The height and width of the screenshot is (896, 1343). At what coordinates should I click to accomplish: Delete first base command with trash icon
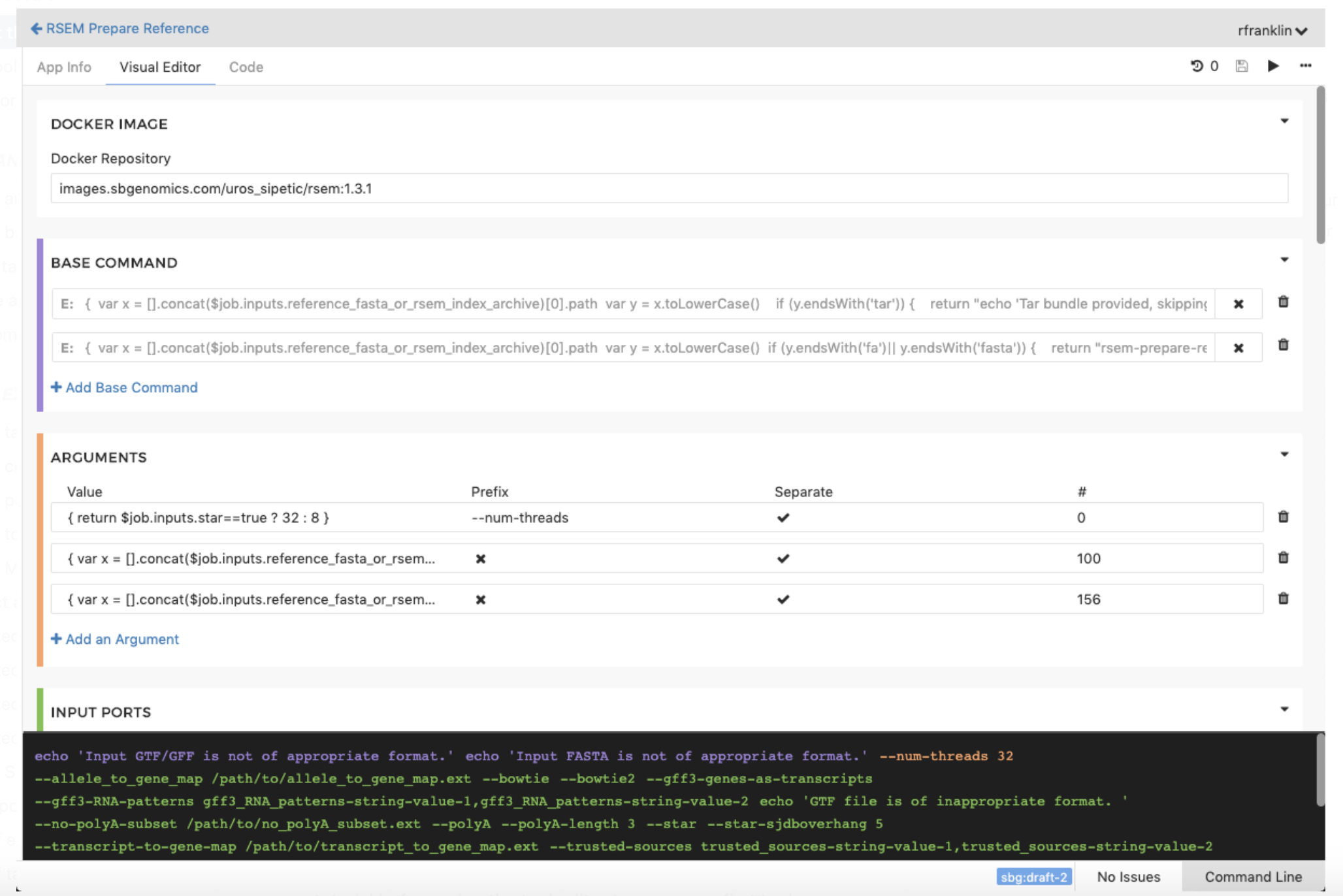1284,302
